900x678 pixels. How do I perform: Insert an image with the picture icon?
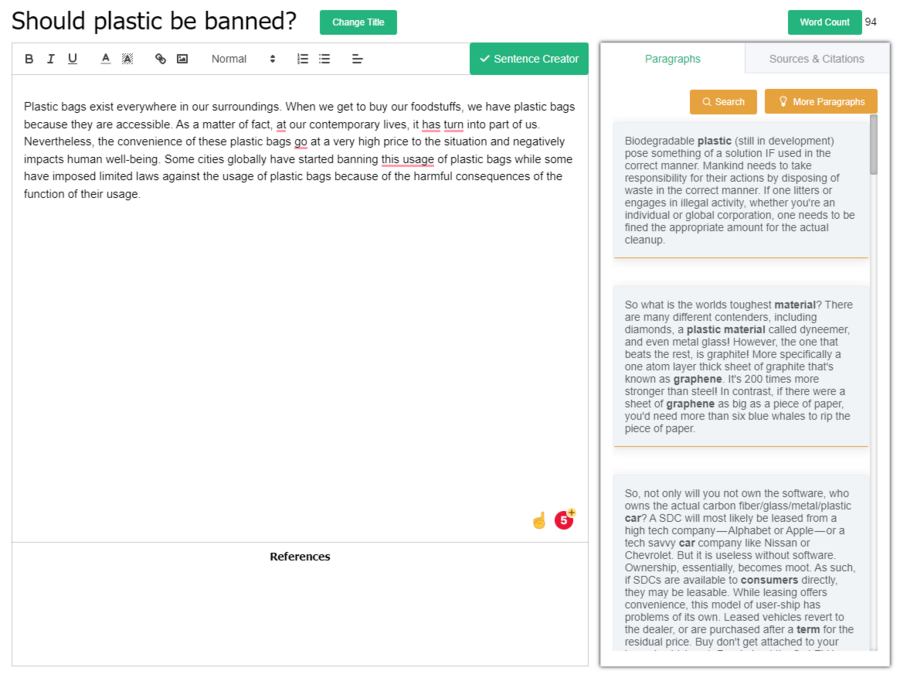pyautogui.click(x=183, y=59)
